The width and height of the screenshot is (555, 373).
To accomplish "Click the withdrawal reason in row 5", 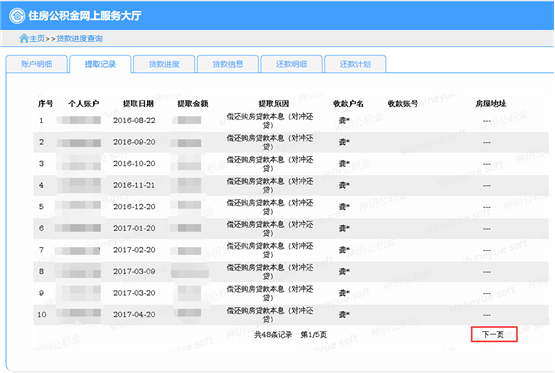I will point(270,207).
